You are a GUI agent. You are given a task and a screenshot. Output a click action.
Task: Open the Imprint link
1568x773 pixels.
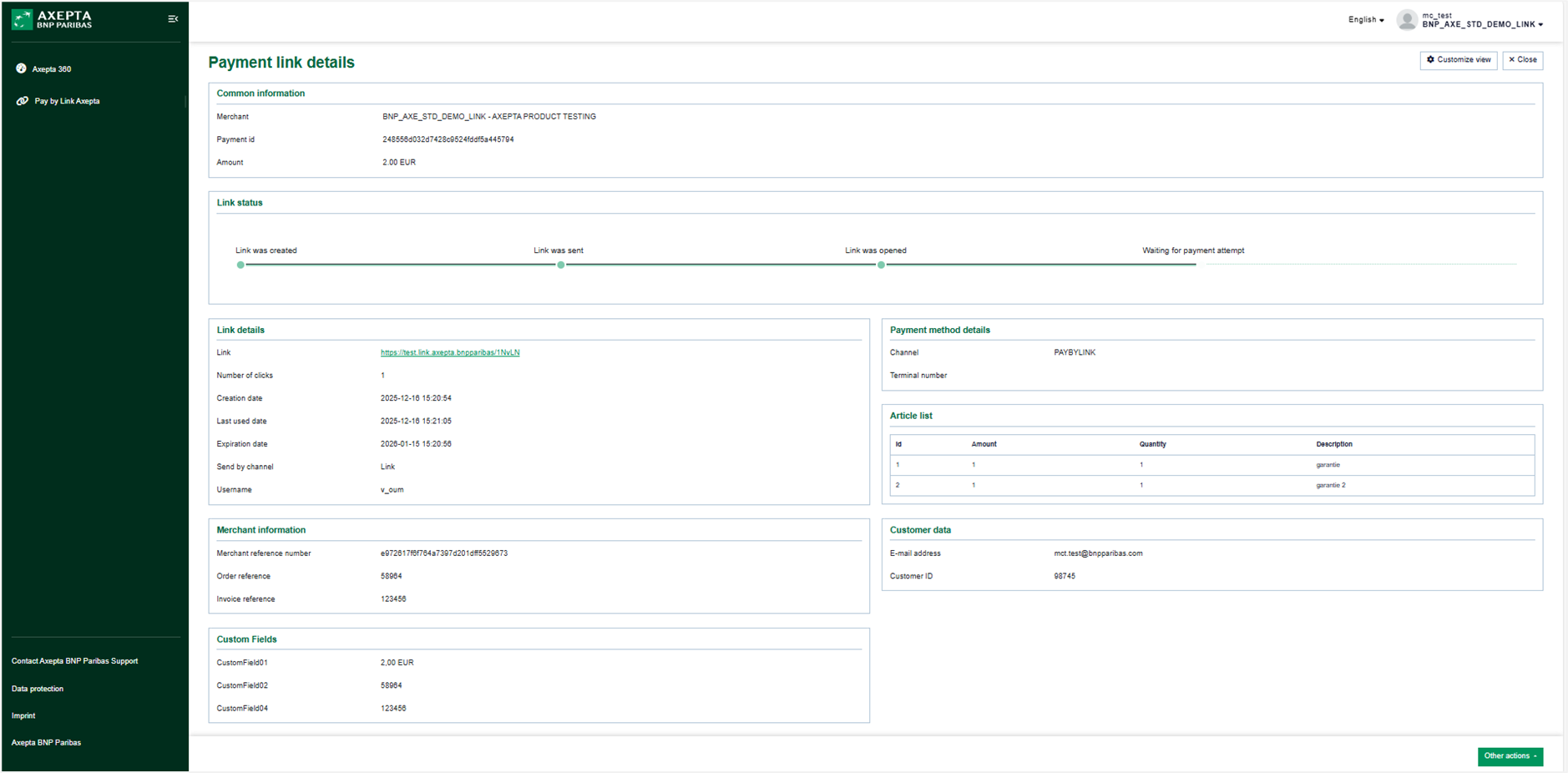pyautogui.click(x=23, y=715)
